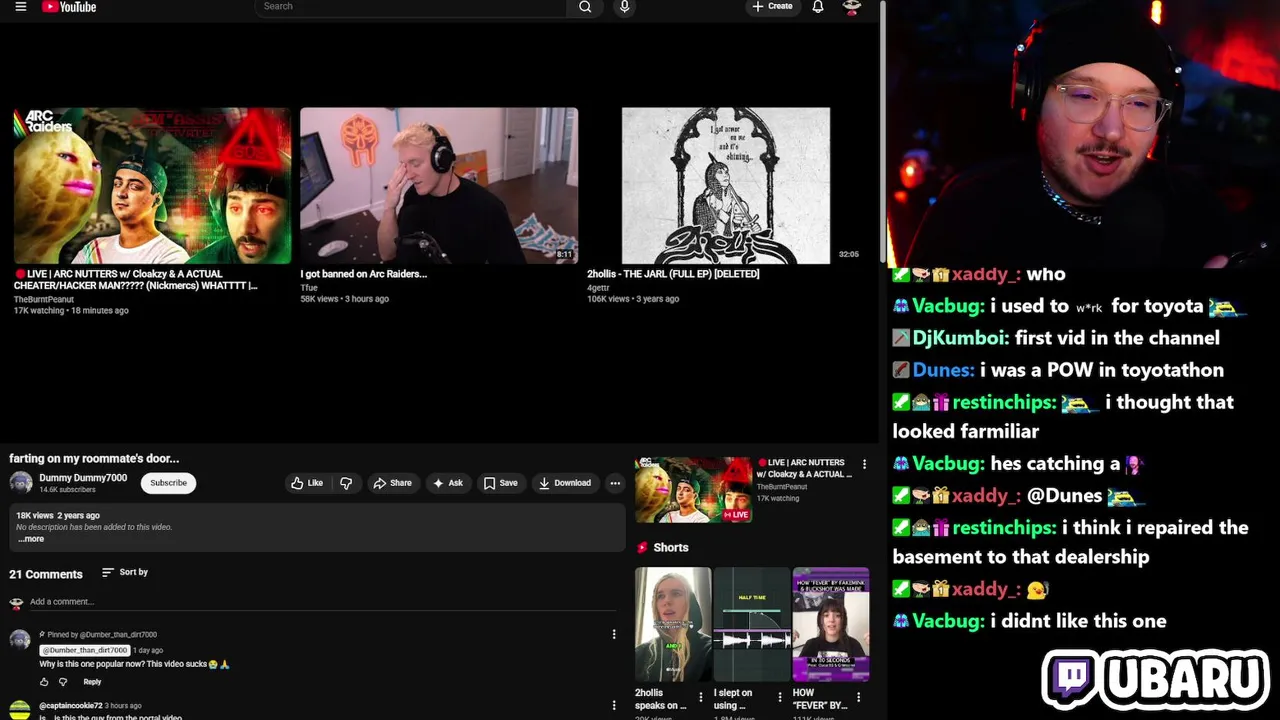
Task: Open 'I slept on using' Short thumbnail
Action: tap(752, 624)
